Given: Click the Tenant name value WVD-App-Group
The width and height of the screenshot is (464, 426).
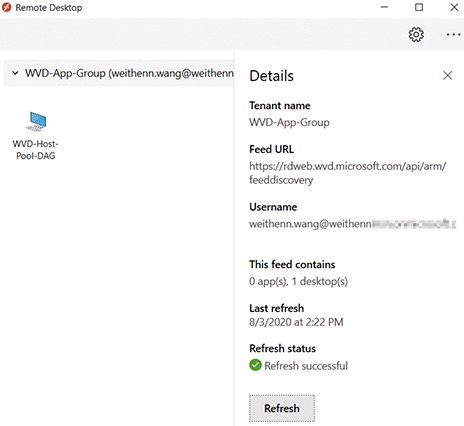Looking at the screenshot, I should [x=289, y=122].
